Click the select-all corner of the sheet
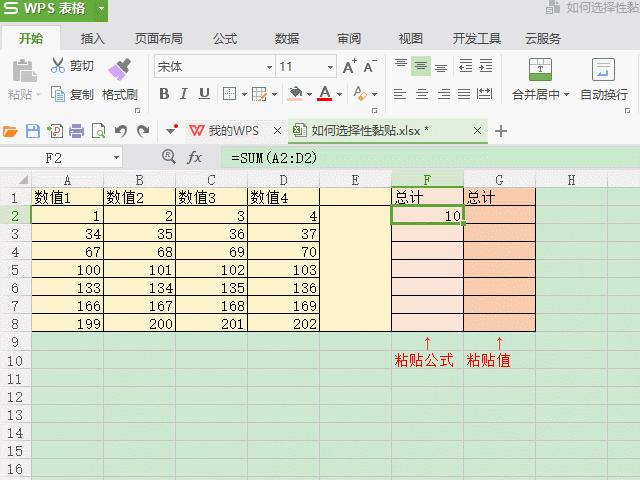The width and height of the screenshot is (640, 480). pyautogui.click(x=16, y=180)
